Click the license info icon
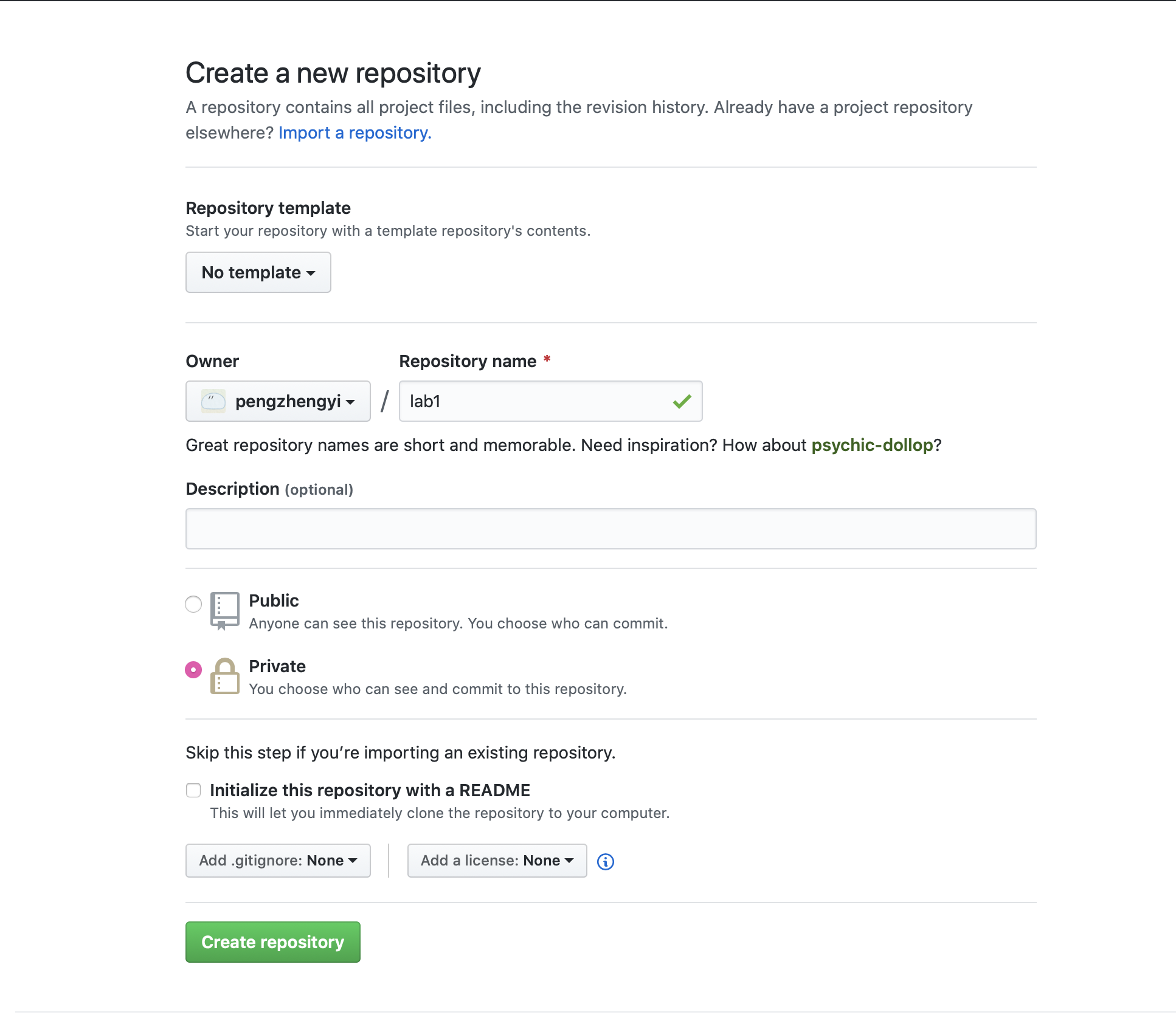The width and height of the screenshot is (1176, 1015). (x=605, y=861)
